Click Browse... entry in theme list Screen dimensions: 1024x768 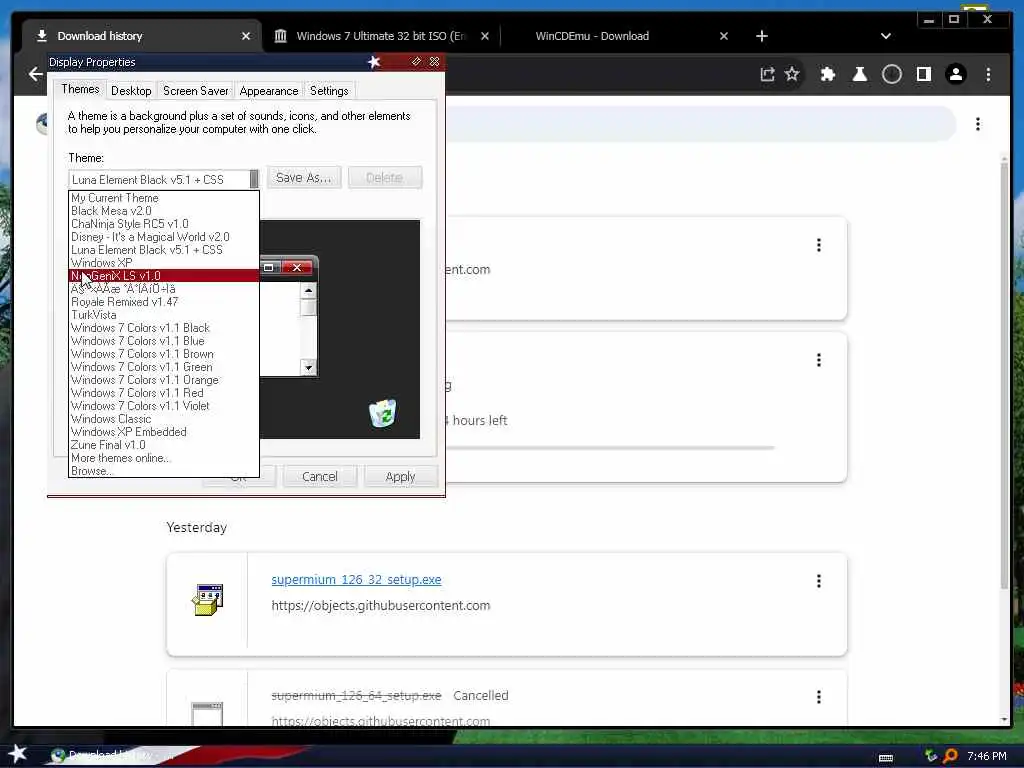[x=163, y=471]
